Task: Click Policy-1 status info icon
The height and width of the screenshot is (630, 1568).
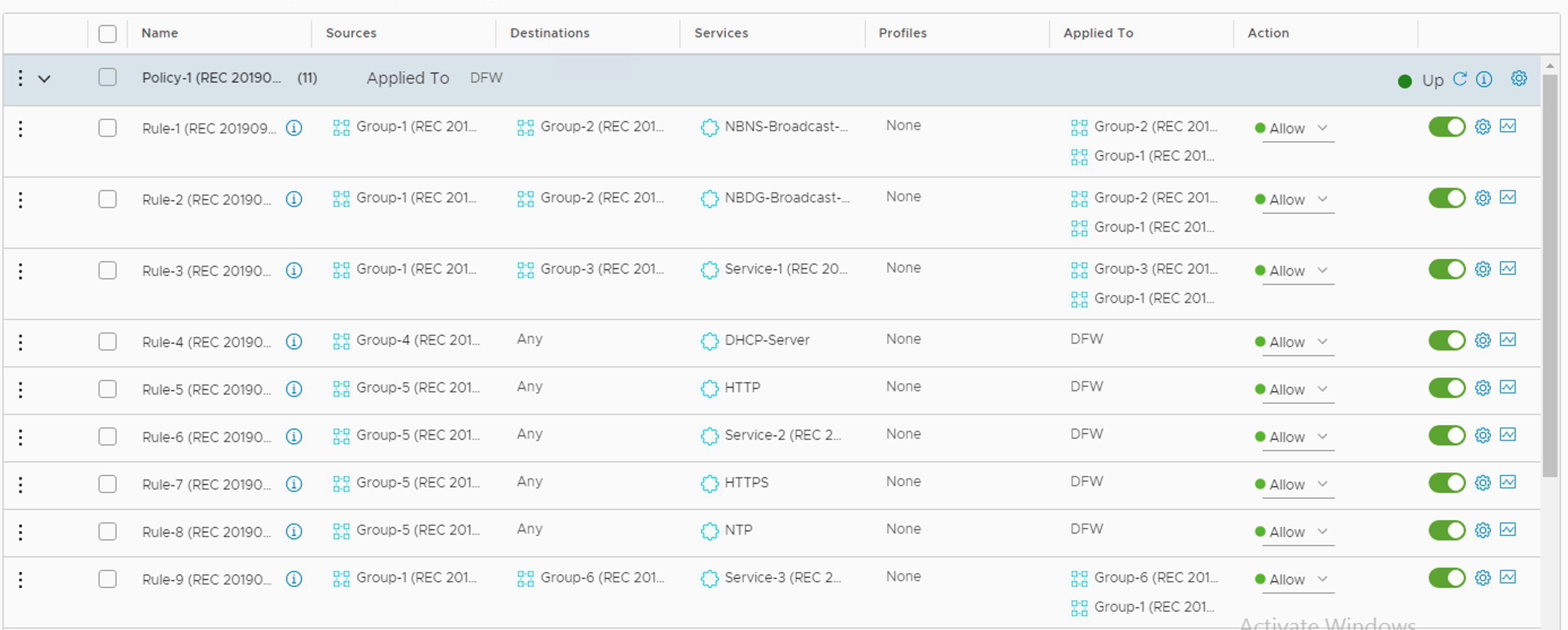Action: coord(1484,80)
